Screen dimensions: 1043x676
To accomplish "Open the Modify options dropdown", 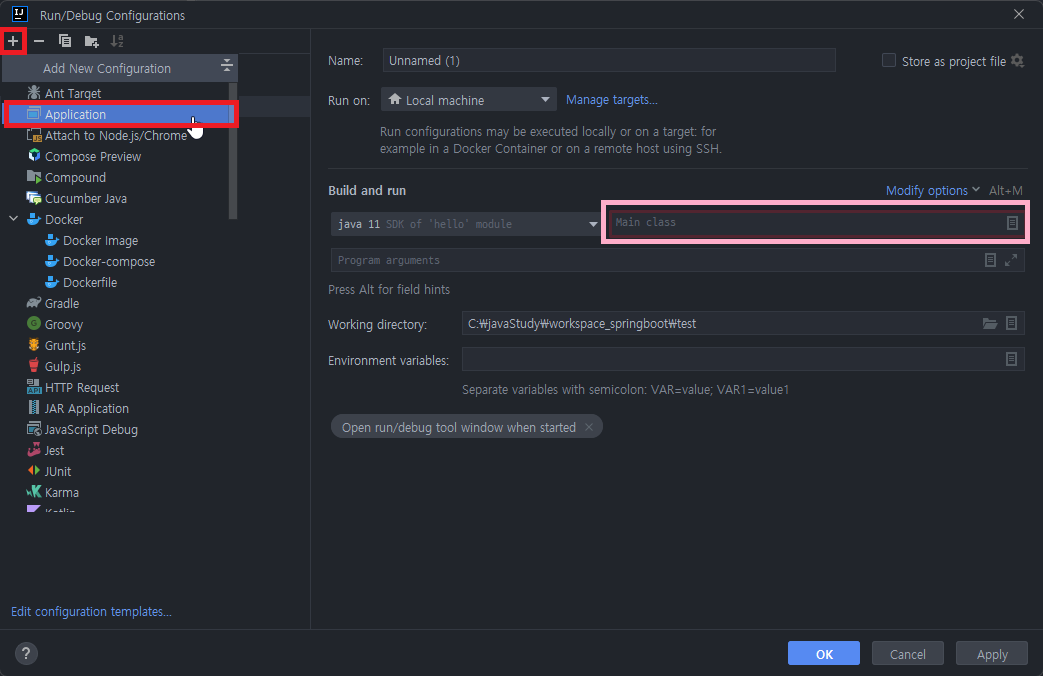I will (933, 191).
